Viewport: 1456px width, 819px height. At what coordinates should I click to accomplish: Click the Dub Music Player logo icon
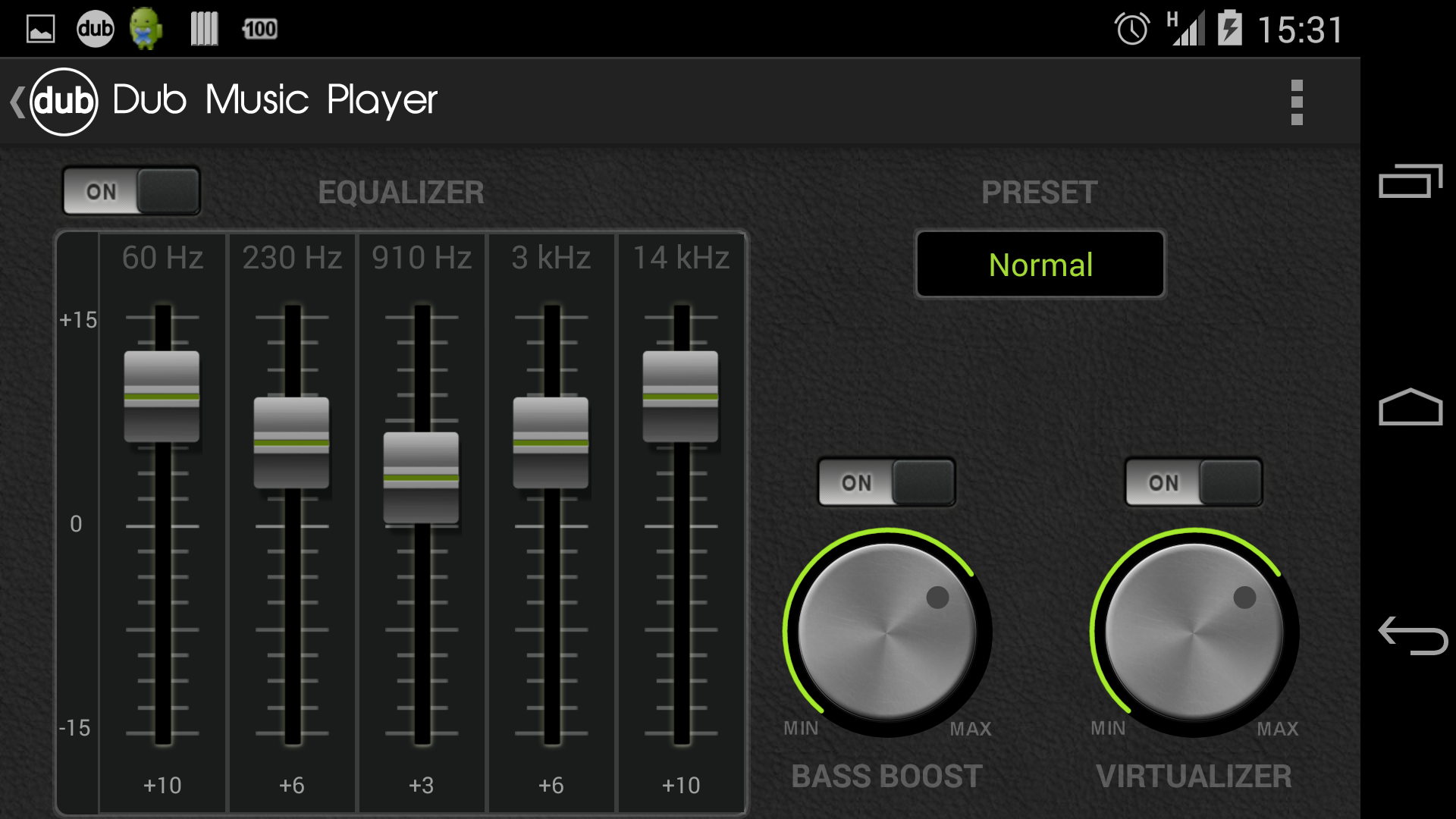point(64,99)
